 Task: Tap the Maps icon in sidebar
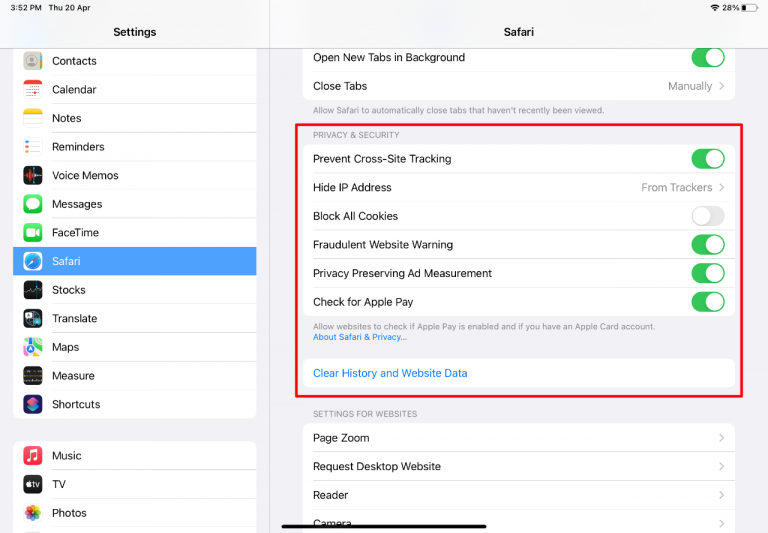click(33, 347)
